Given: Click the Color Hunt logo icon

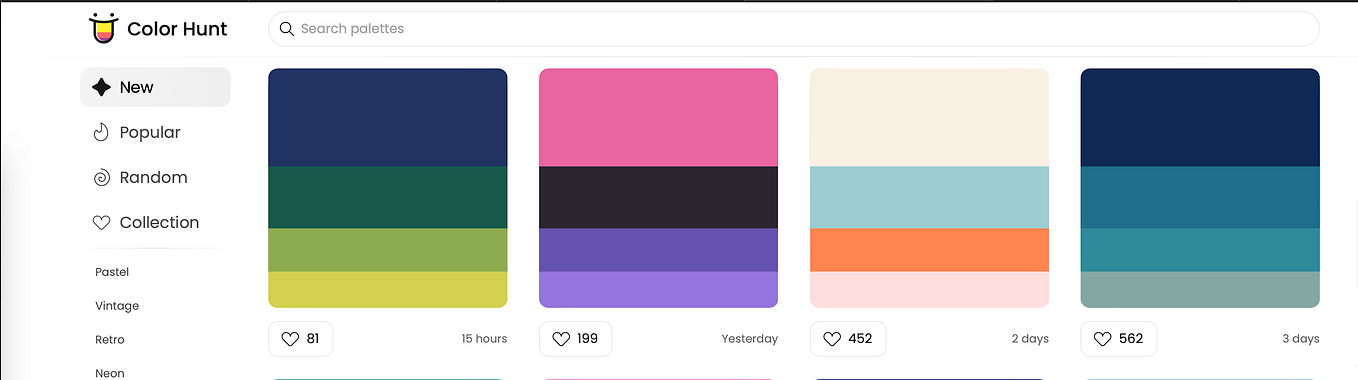Looking at the screenshot, I should (102, 29).
